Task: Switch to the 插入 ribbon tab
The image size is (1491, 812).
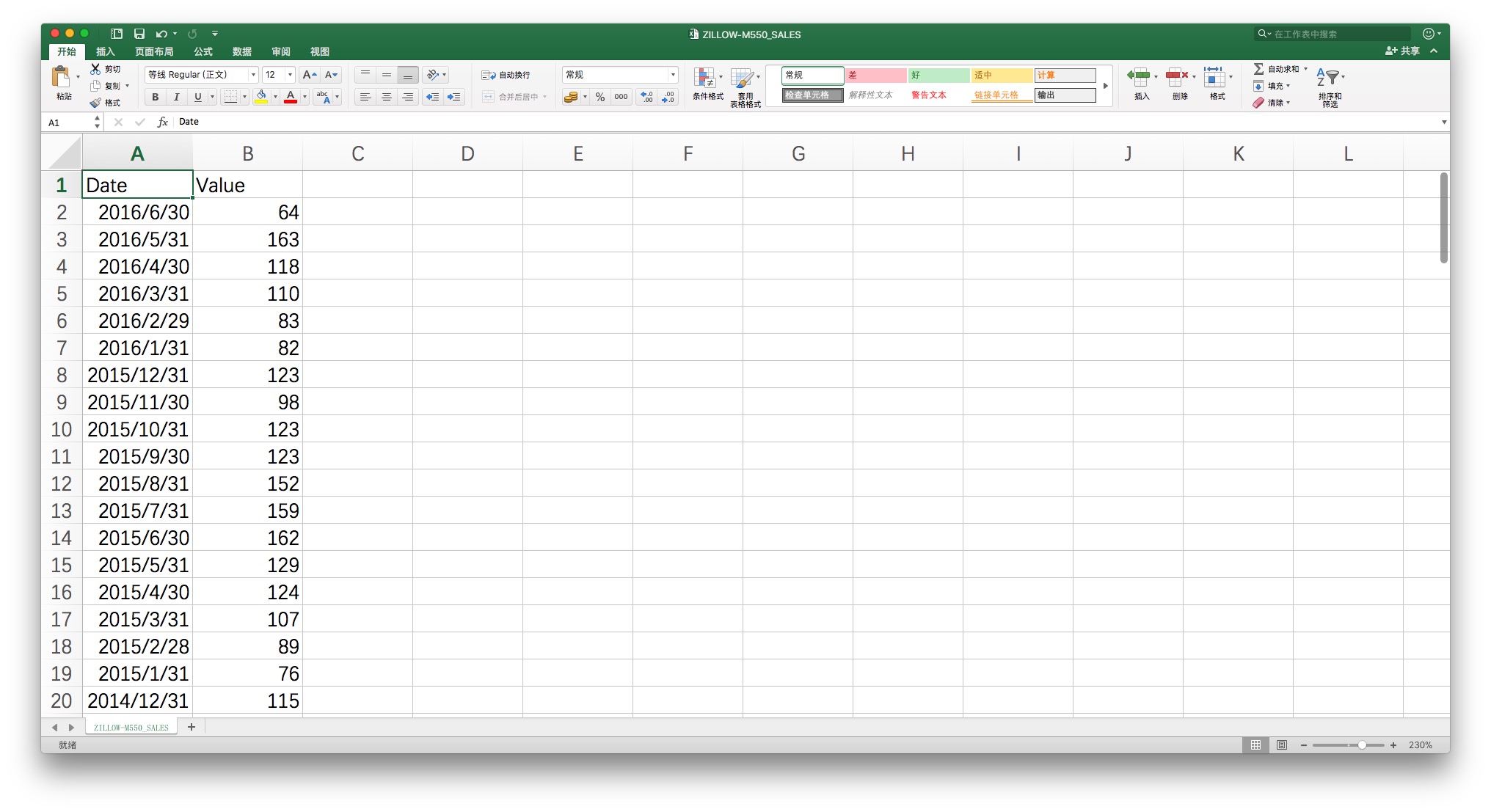Action: [x=106, y=51]
